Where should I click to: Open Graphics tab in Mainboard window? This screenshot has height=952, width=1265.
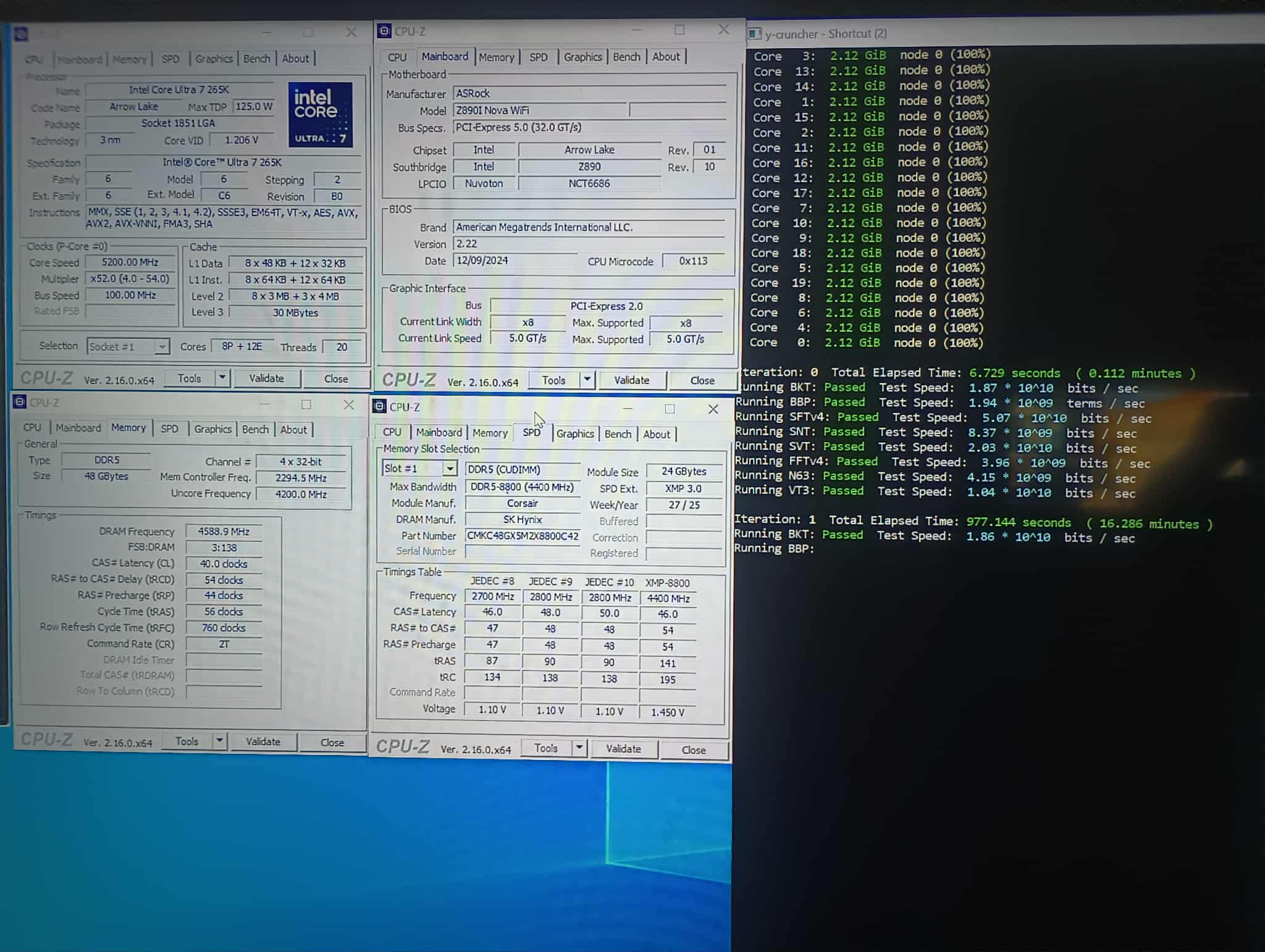[x=582, y=57]
